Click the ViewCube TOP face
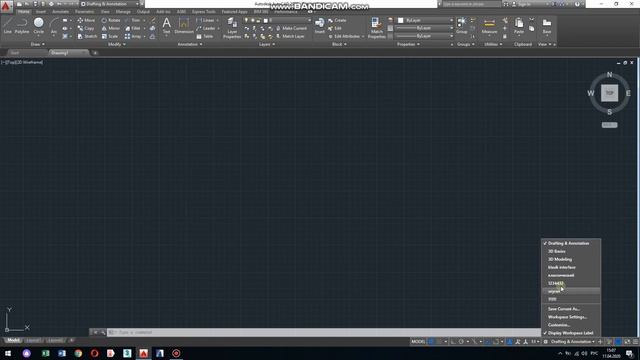Screen dimensions: 640x360 (609, 93)
